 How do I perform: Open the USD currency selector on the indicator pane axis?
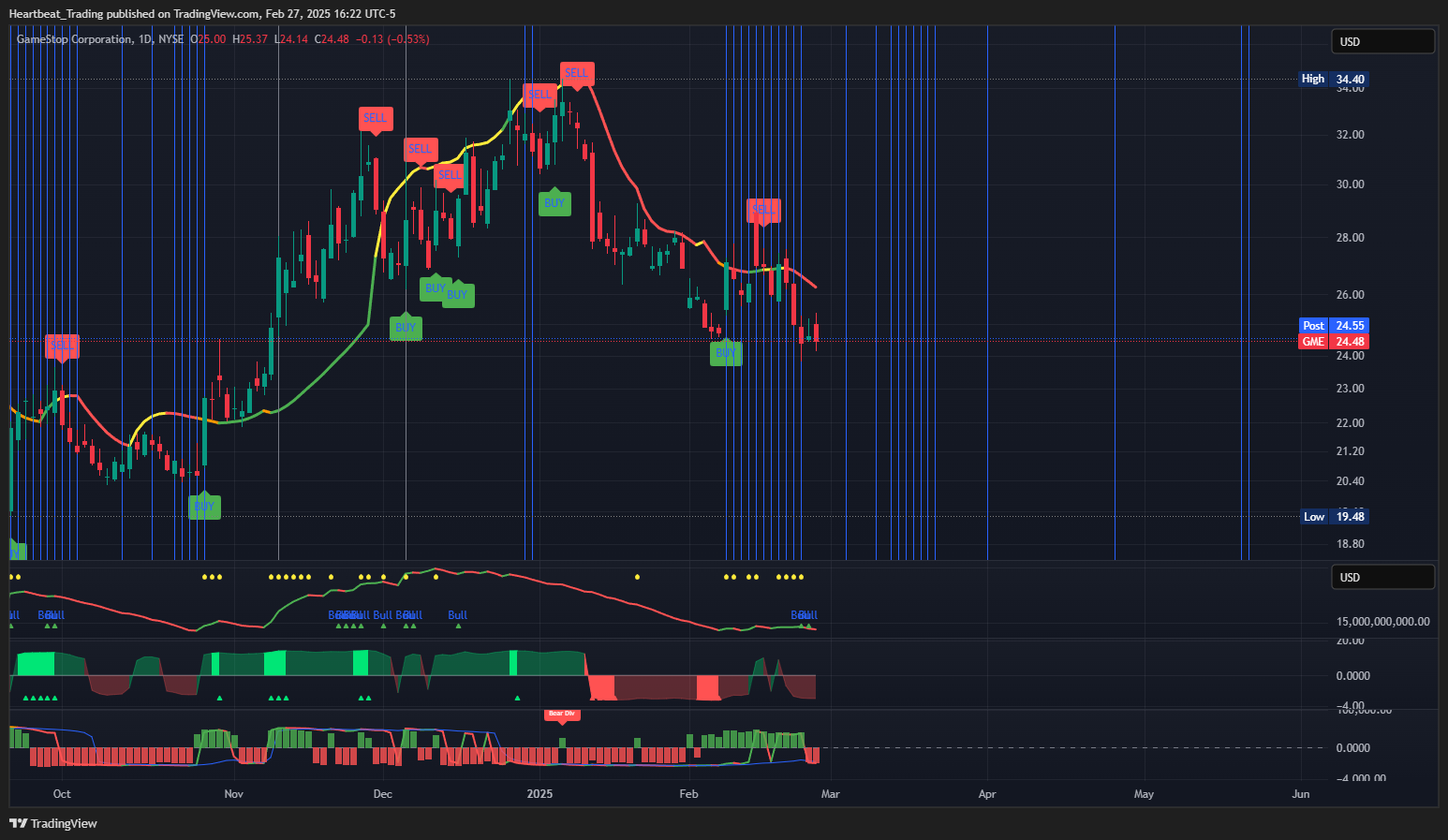point(1382,577)
